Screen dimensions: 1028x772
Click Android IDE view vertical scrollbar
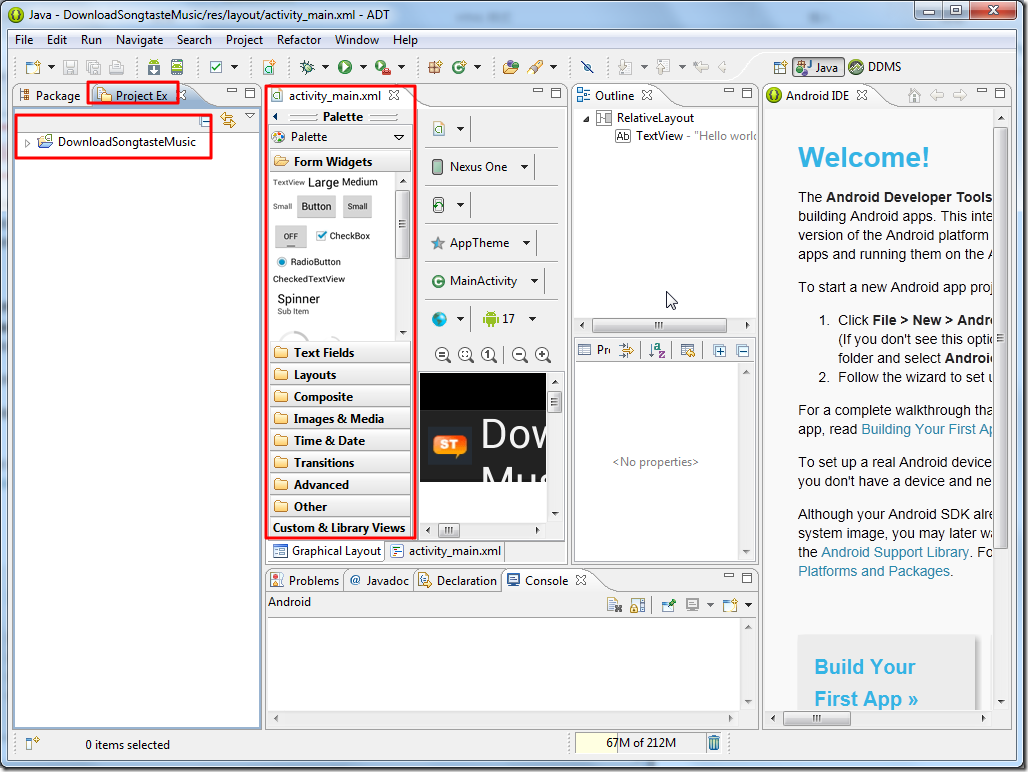(1000, 338)
